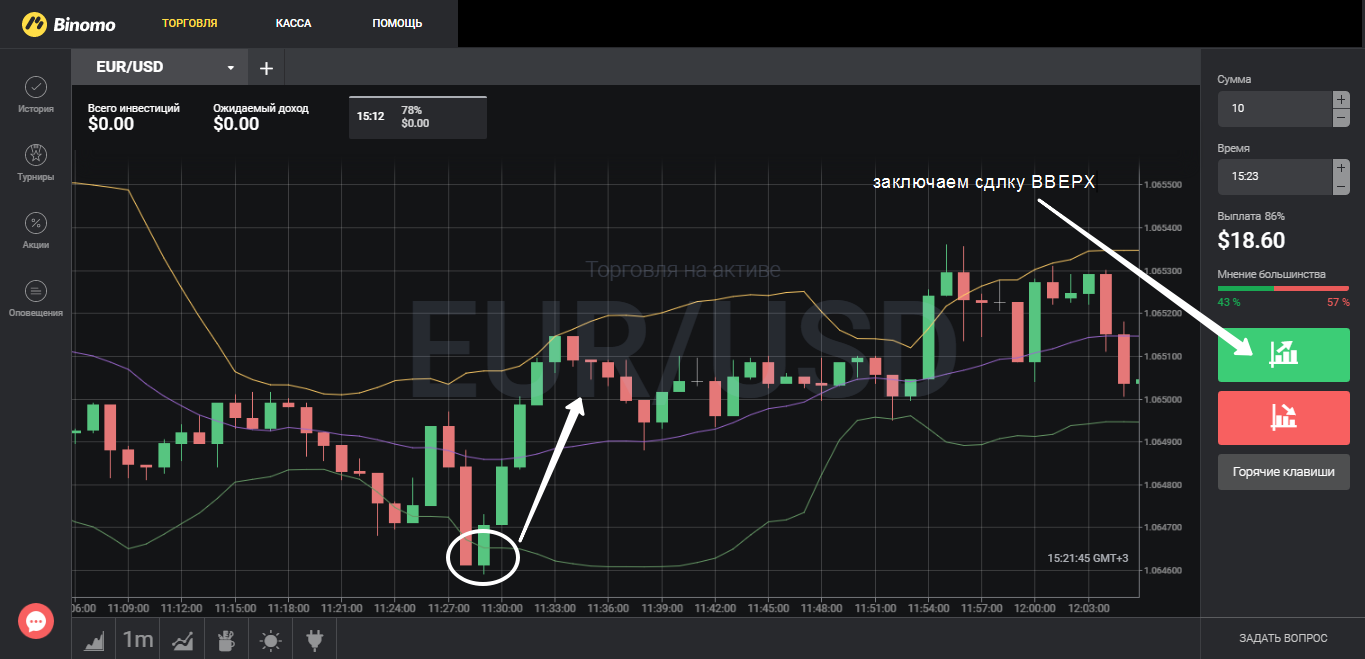Click ЗАДАТЬ ВОПРОС at the bottom right

pyautogui.click(x=1283, y=638)
